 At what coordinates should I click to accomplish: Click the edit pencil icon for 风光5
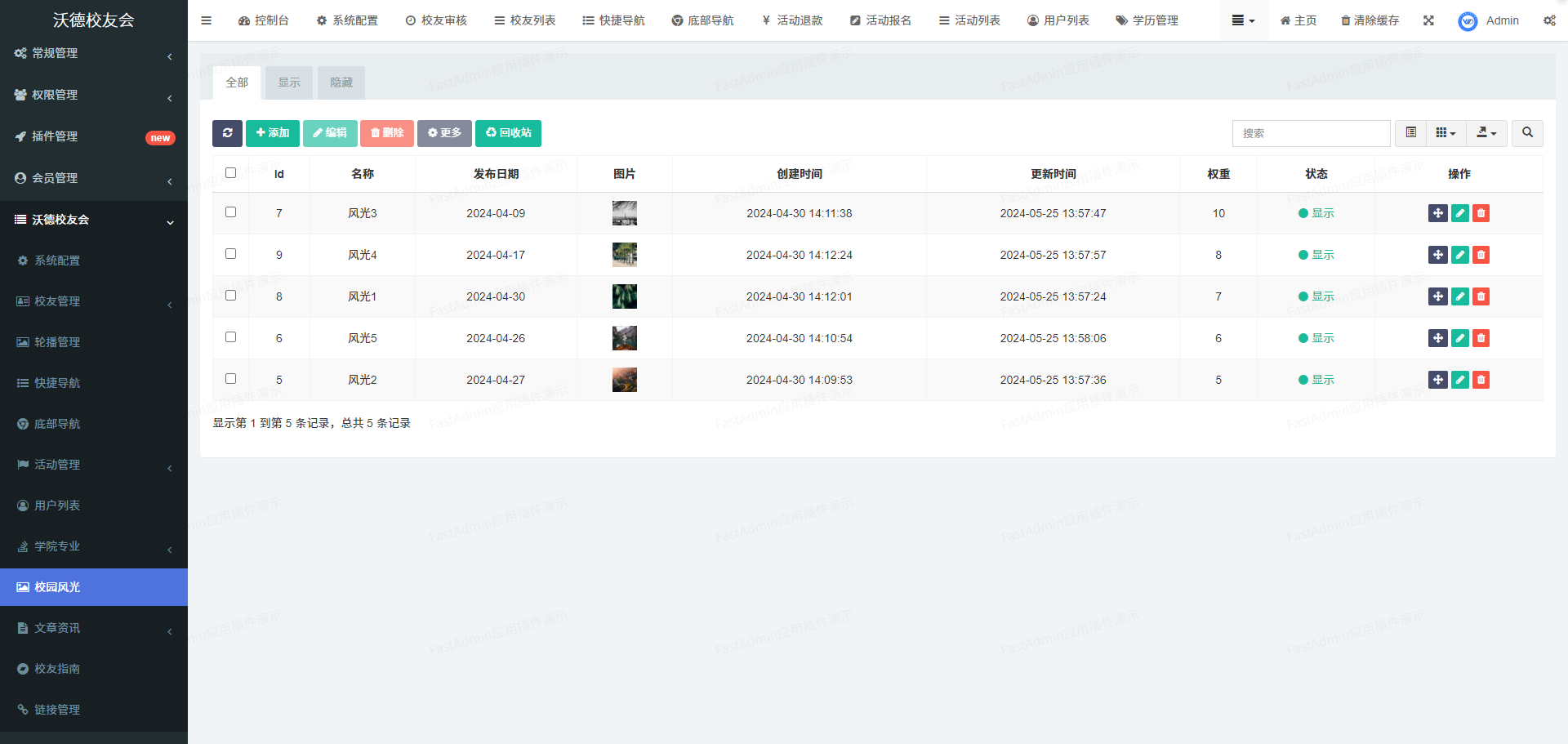[1460, 338]
